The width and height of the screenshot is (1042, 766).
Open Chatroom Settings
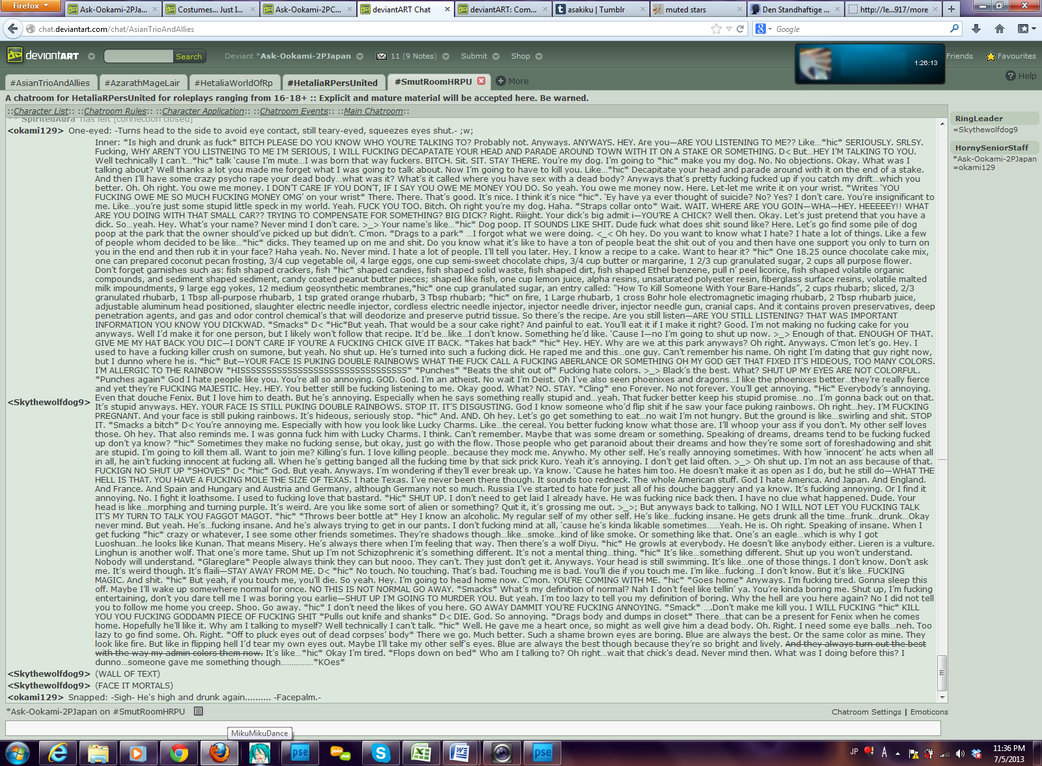[x=866, y=712]
